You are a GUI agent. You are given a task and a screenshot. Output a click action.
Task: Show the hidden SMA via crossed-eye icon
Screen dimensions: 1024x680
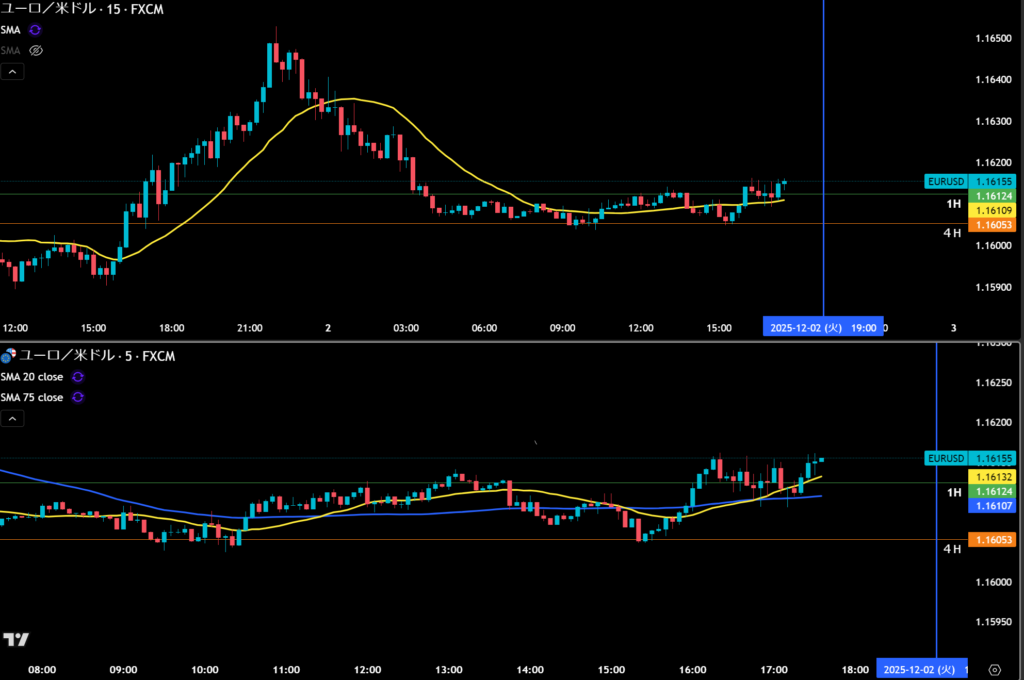[x=35, y=50]
